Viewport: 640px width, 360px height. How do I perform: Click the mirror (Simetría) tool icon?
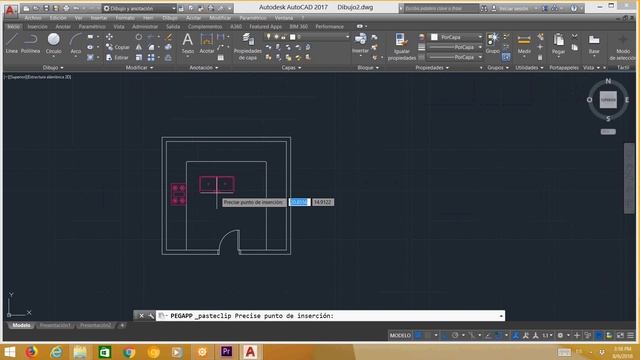(139, 47)
